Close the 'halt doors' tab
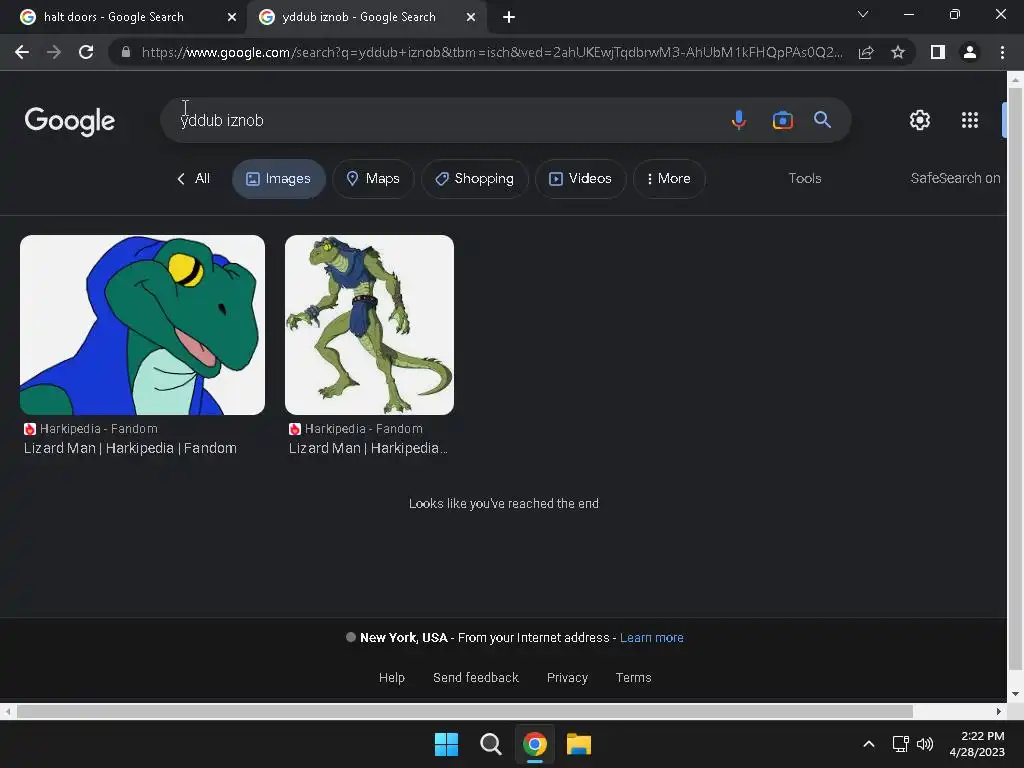The height and width of the screenshot is (768, 1024). pyautogui.click(x=232, y=17)
